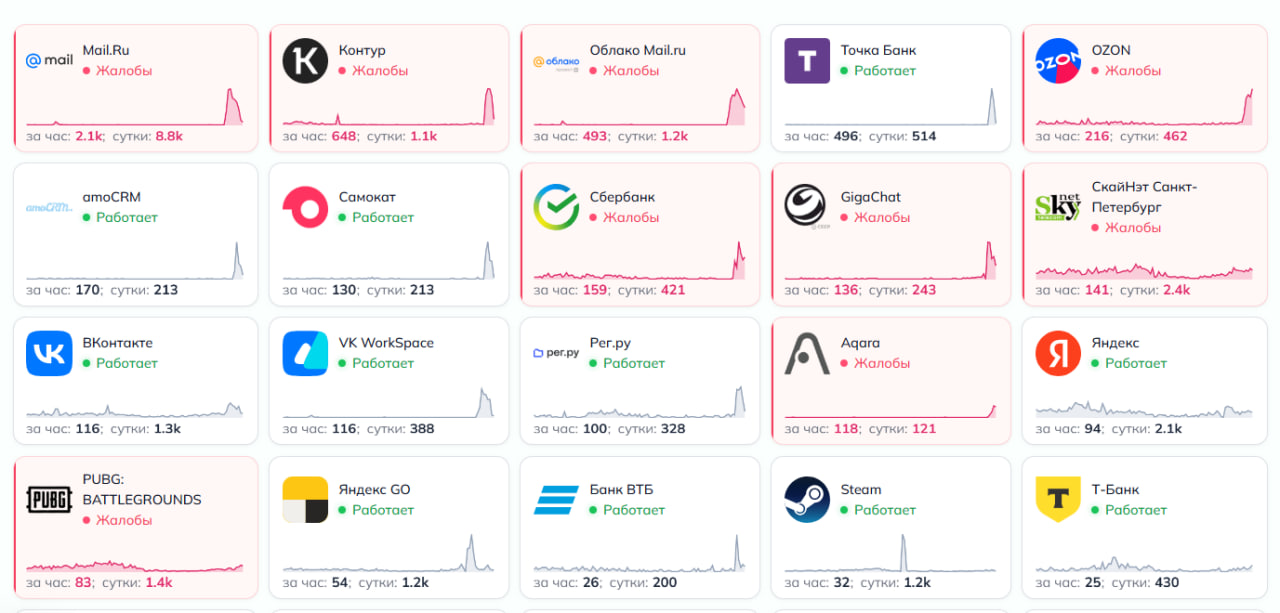1280x613 pixels.
Task: Open the Сбербанк service name link
Action: tap(622, 197)
